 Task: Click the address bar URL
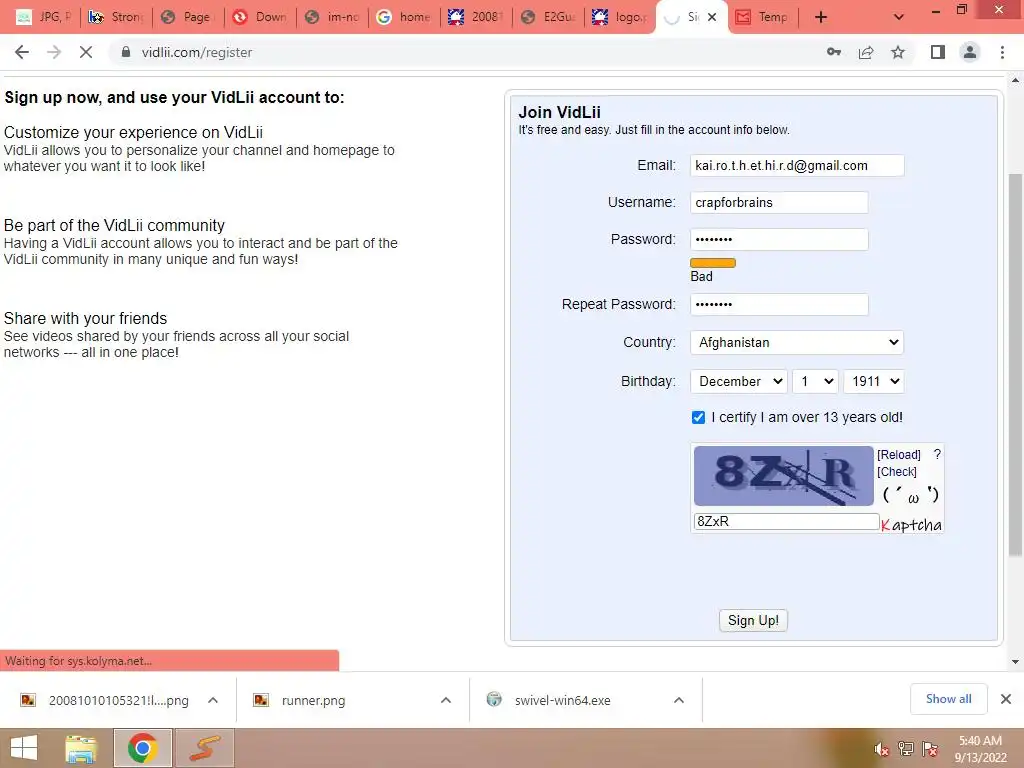(197, 52)
